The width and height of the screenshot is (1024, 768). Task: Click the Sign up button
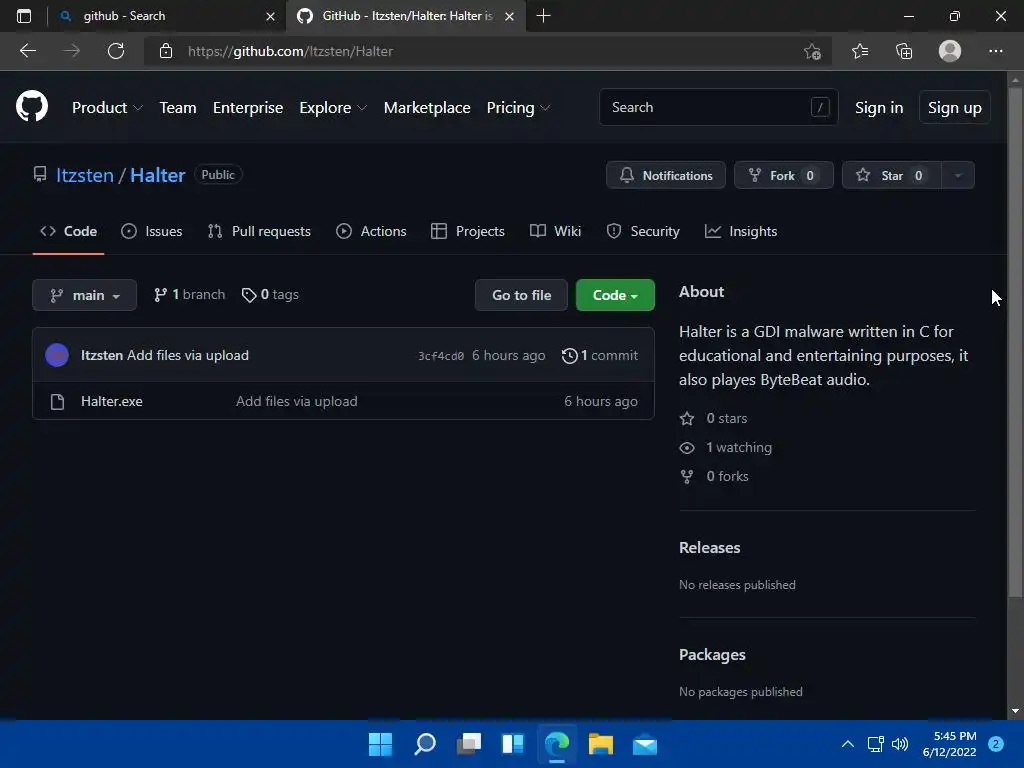[955, 108]
